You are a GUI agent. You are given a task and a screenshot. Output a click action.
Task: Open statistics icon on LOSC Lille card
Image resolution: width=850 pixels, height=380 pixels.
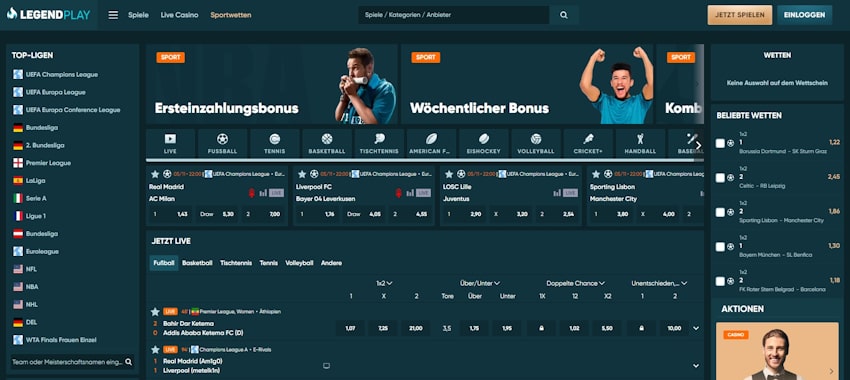pyautogui.click(x=557, y=193)
